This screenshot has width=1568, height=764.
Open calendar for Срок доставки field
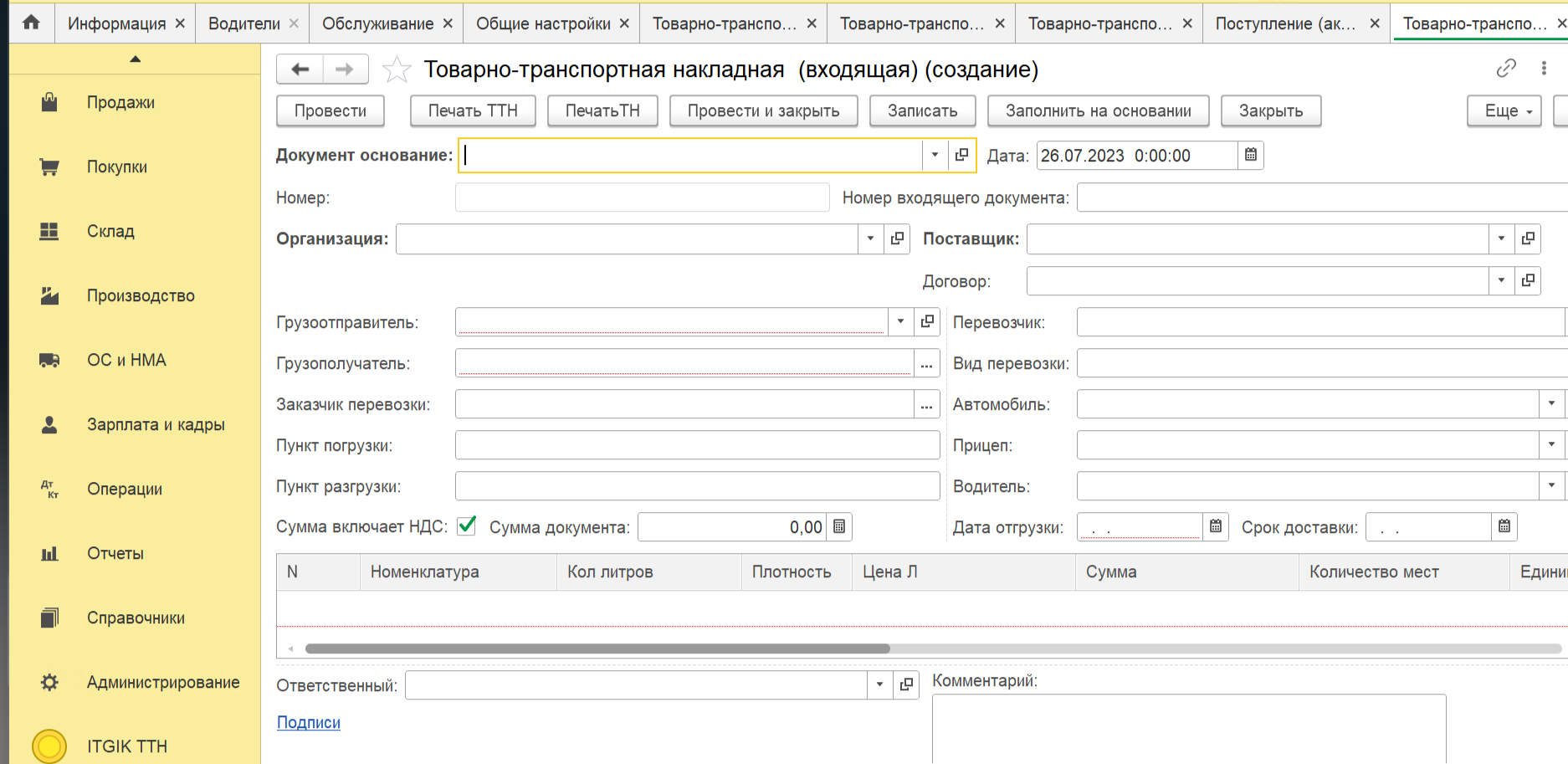tap(1504, 527)
